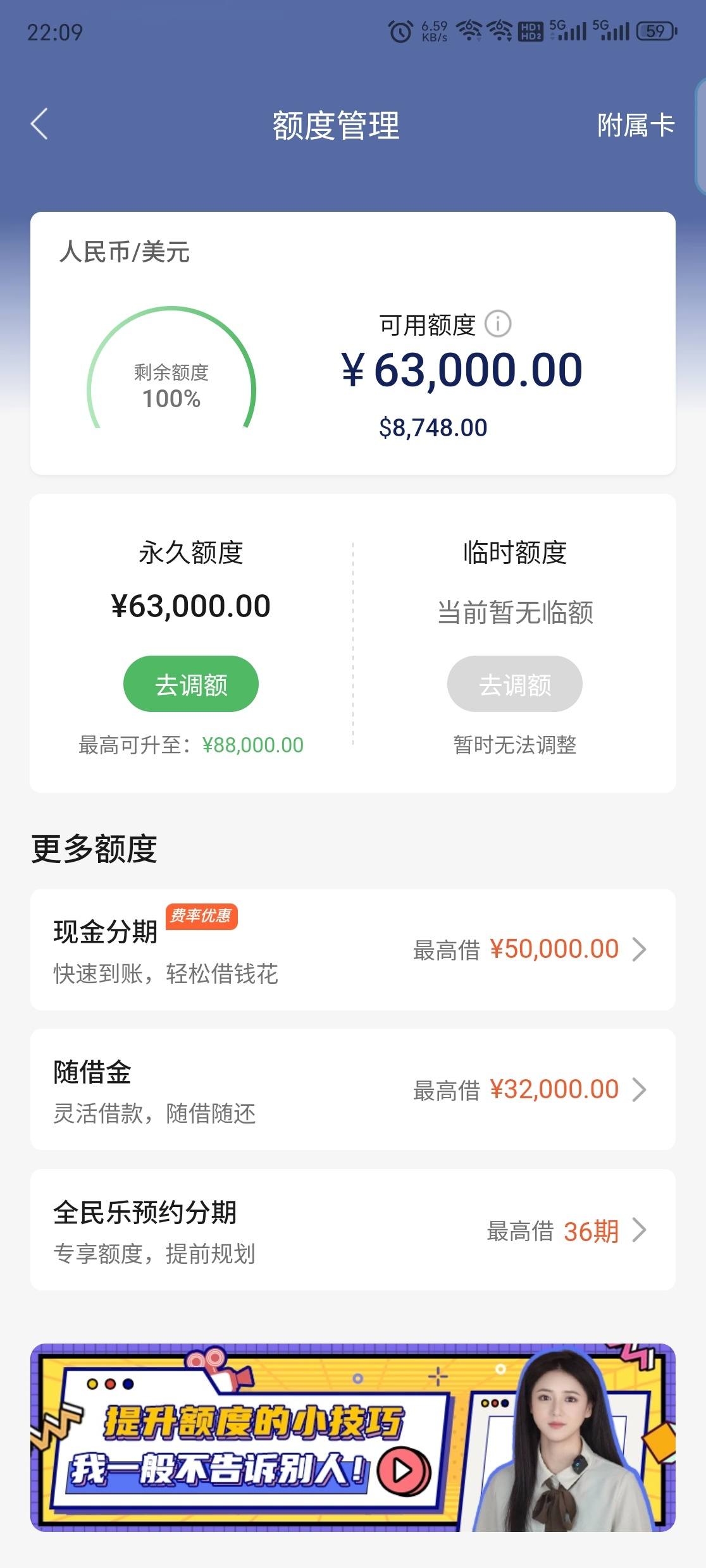Tap the 费率优惠 badge
Viewport: 706px width, 1568px height.
pyautogui.click(x=202, y=916)
